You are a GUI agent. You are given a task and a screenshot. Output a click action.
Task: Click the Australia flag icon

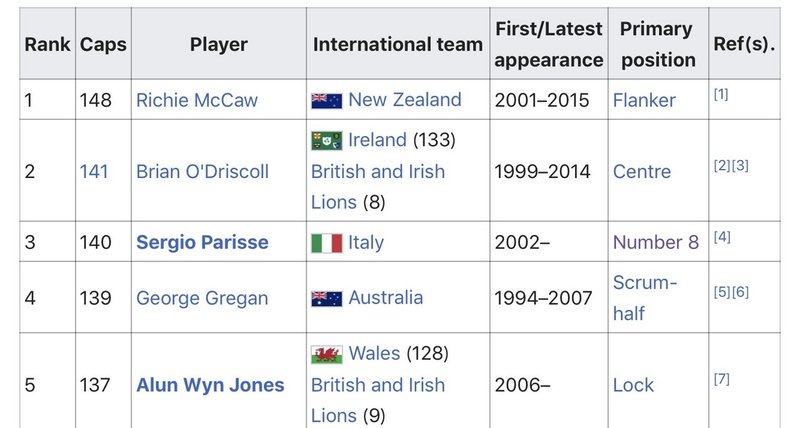pos(327,298)
